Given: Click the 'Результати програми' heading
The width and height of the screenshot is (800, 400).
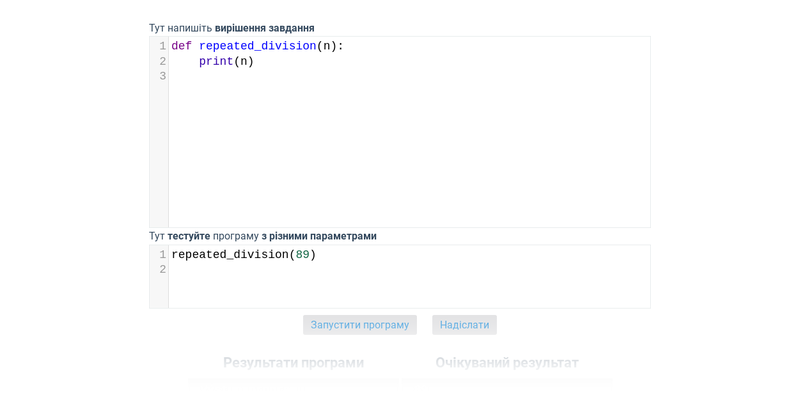Looking at the screenshot, I should 293,363.
